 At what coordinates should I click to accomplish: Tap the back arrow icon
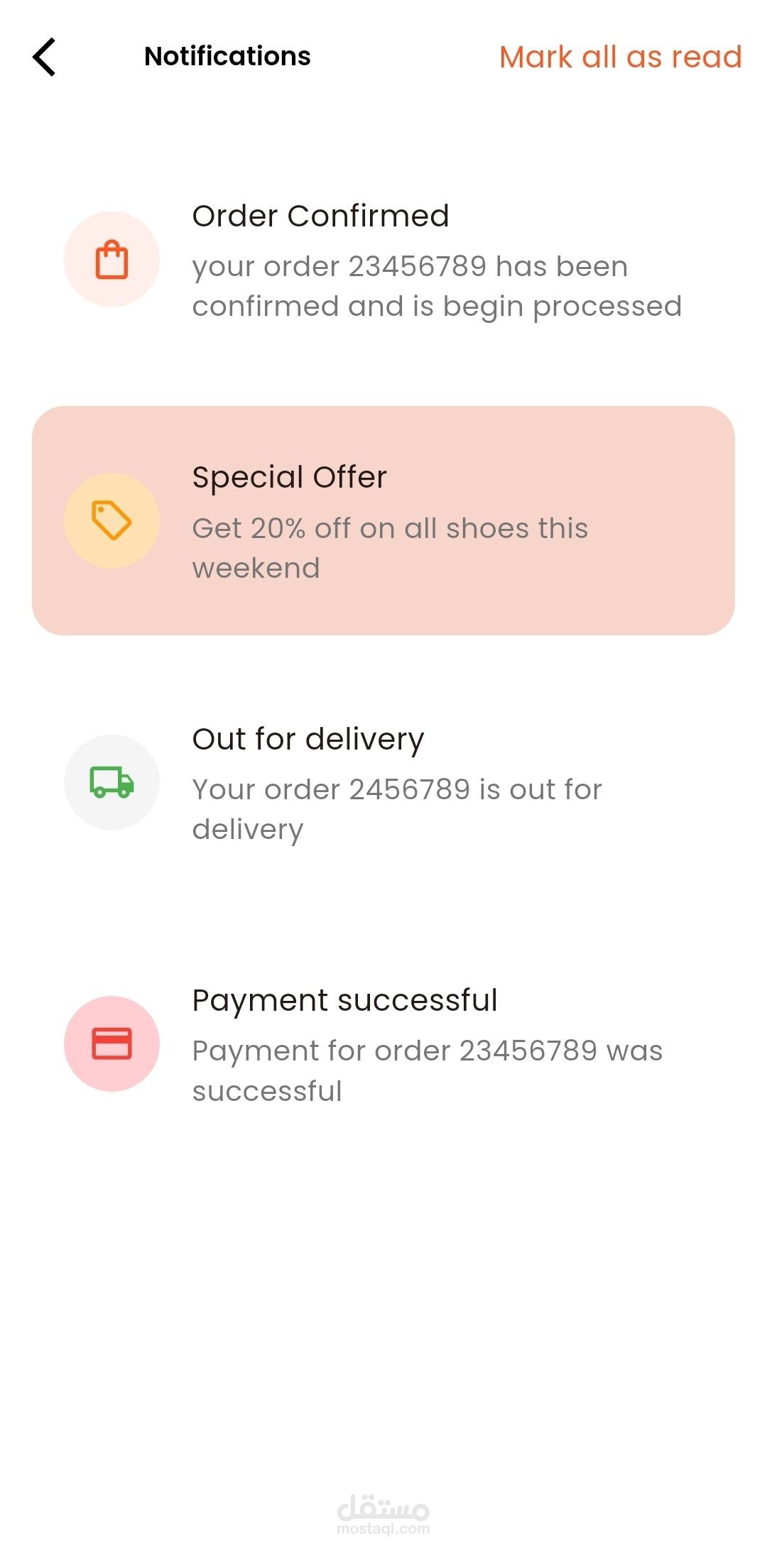44,57
